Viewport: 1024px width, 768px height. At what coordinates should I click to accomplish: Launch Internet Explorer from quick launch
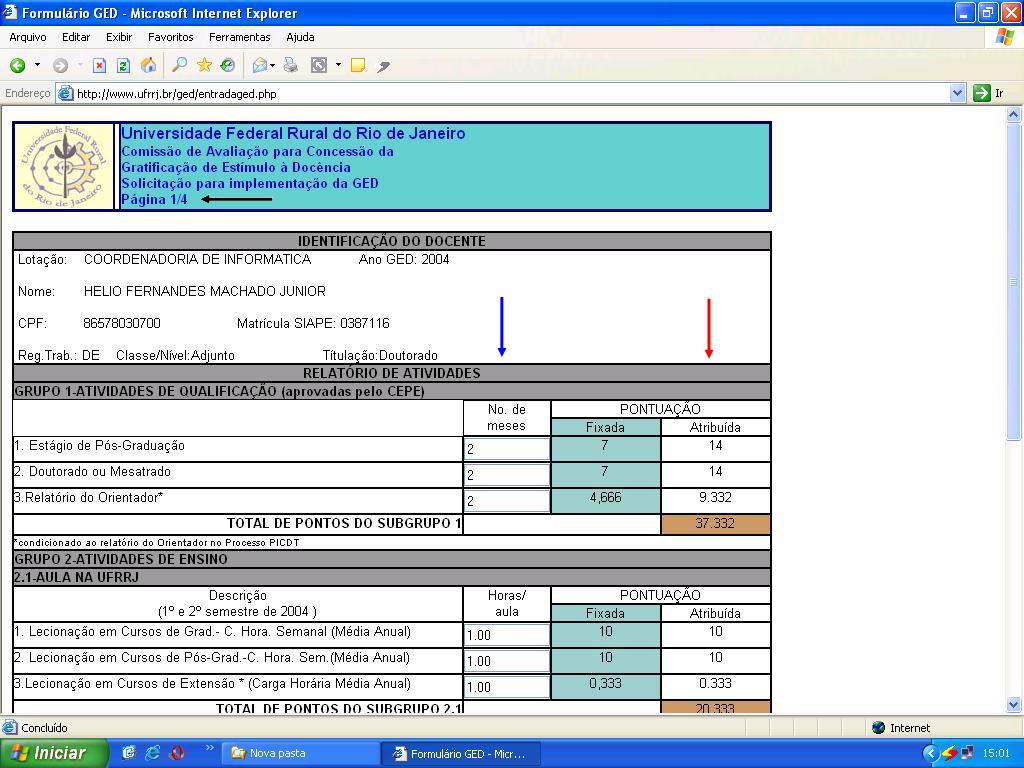pyautogui.click(x=152, y=753)
